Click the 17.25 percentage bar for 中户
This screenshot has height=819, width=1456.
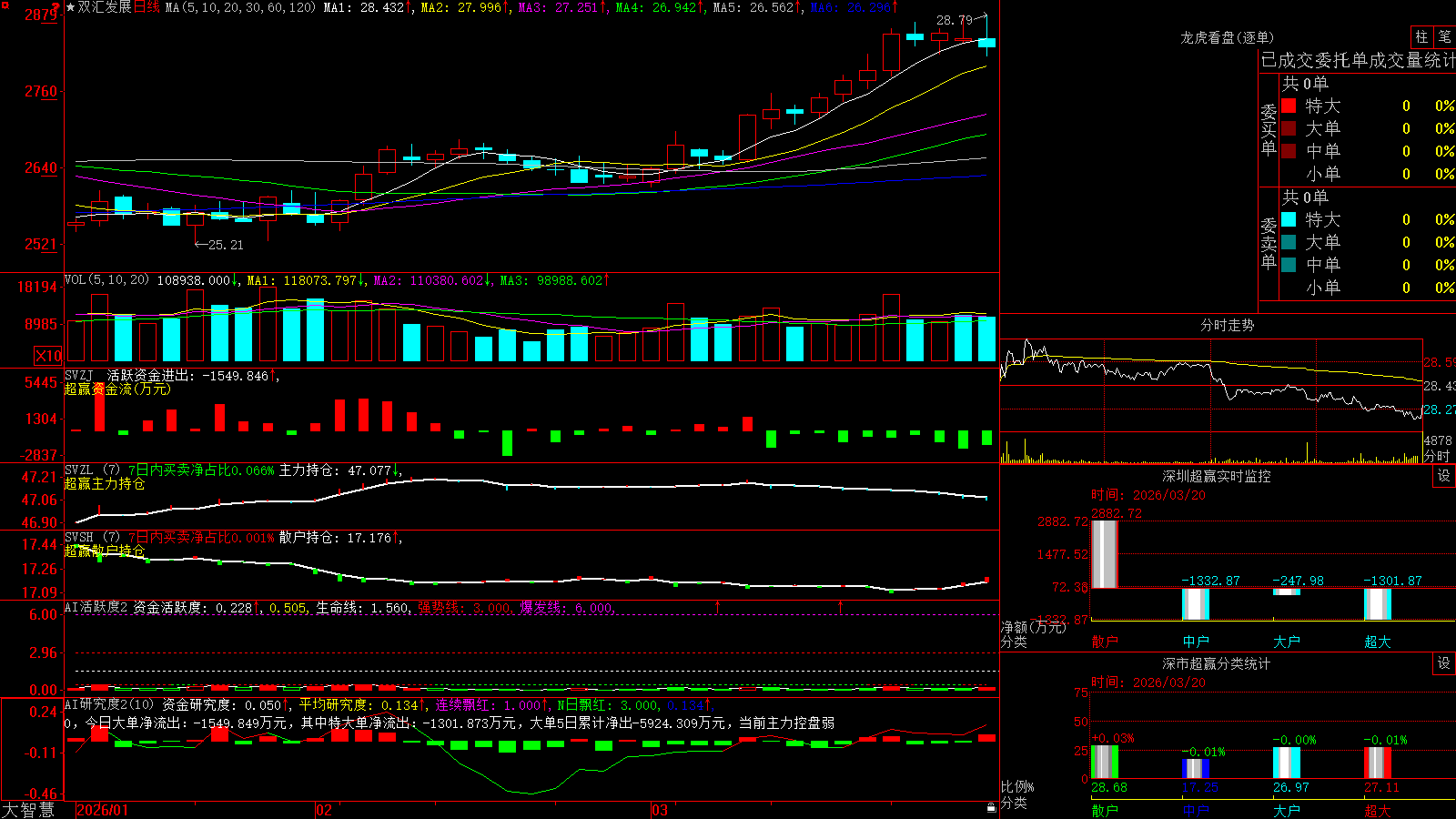(x=1196, y=769)
